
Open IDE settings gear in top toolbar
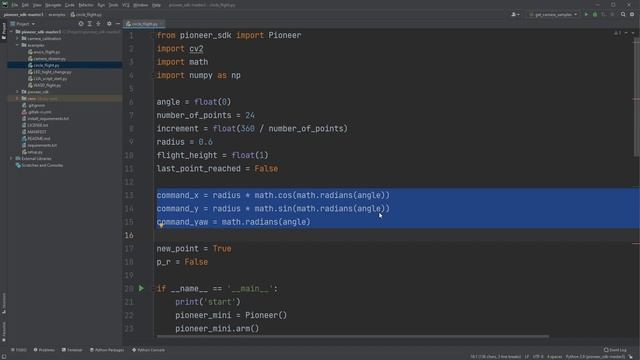click(632, 14)
